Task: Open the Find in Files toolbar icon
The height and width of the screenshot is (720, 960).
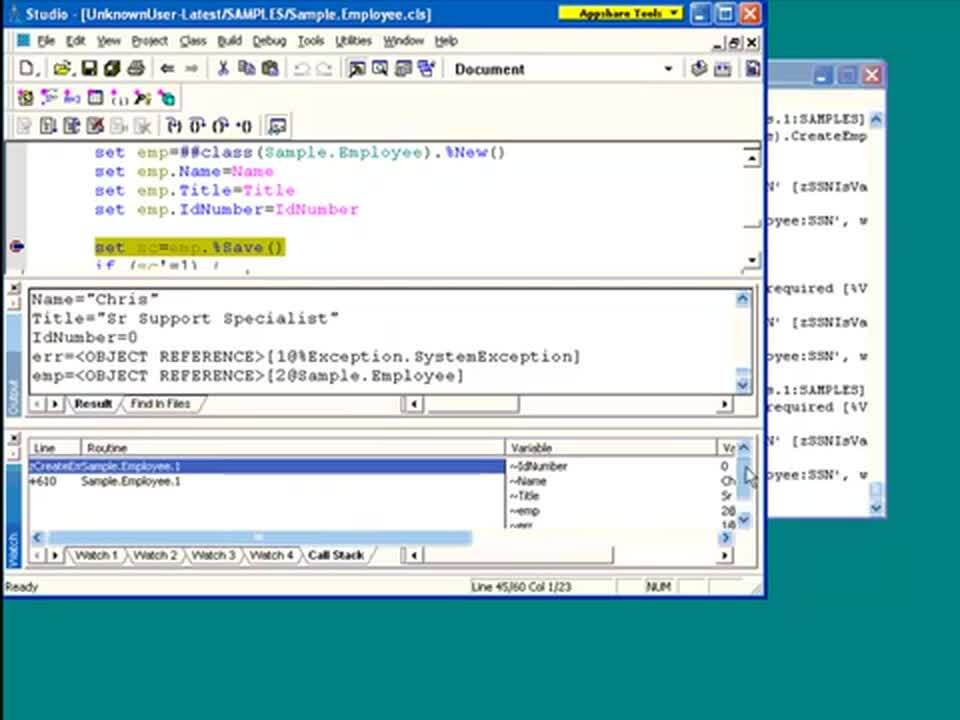Action: [380, 69]
